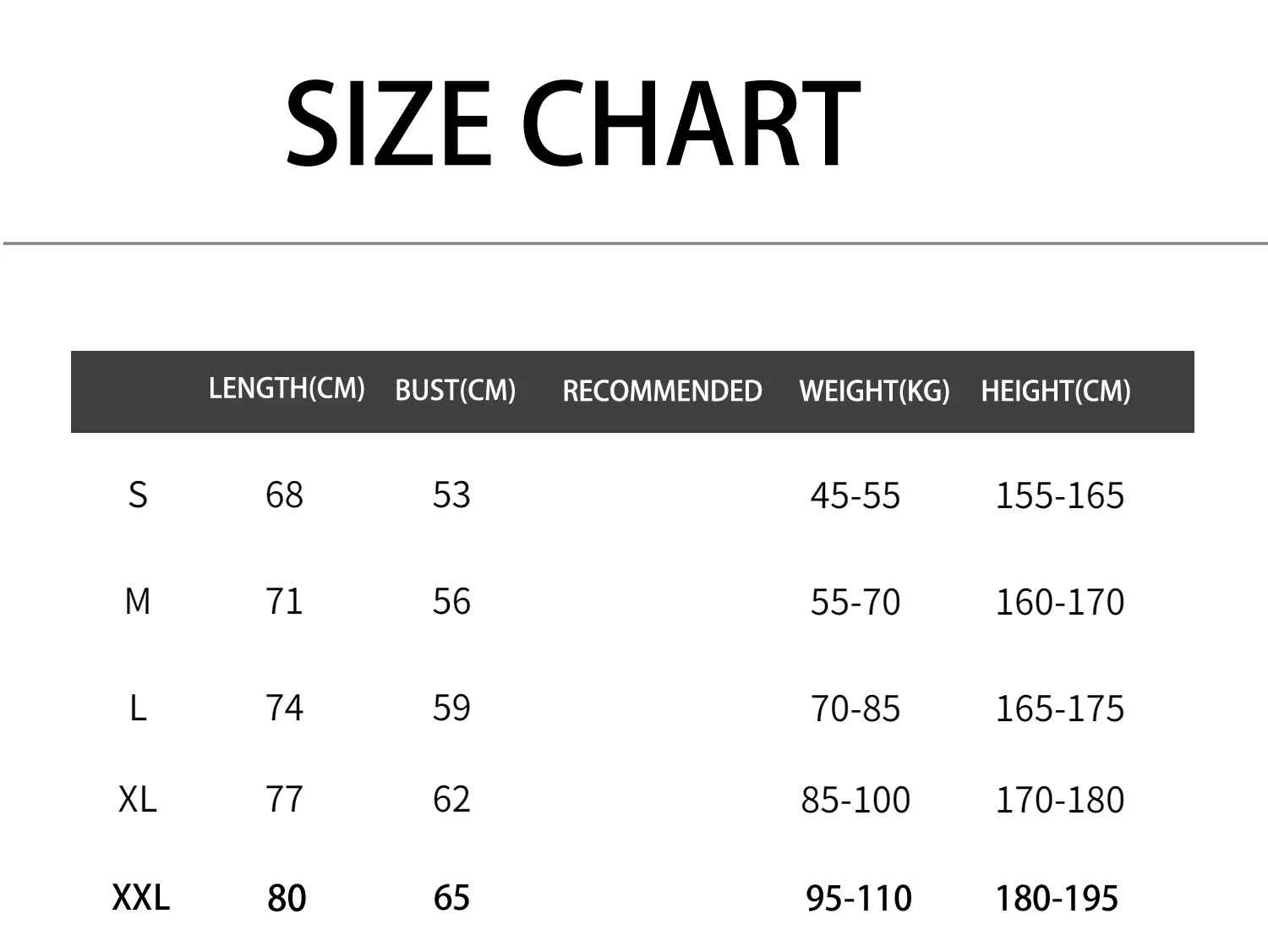
Task: Click weight range 70-85
Action: (855, 709)
